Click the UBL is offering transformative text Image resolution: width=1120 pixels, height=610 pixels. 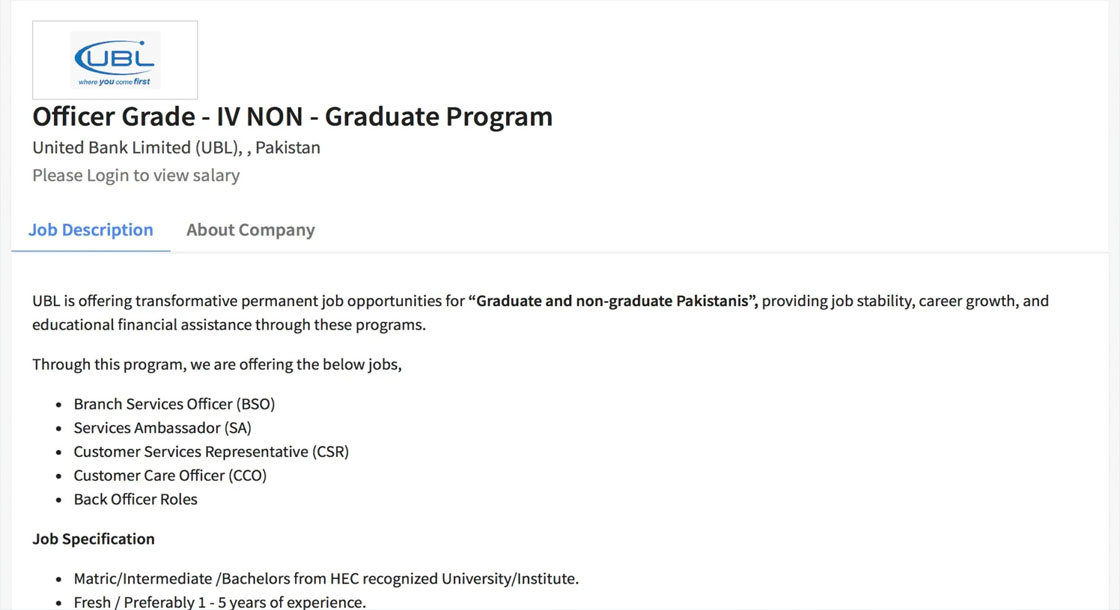coord(249,301)
